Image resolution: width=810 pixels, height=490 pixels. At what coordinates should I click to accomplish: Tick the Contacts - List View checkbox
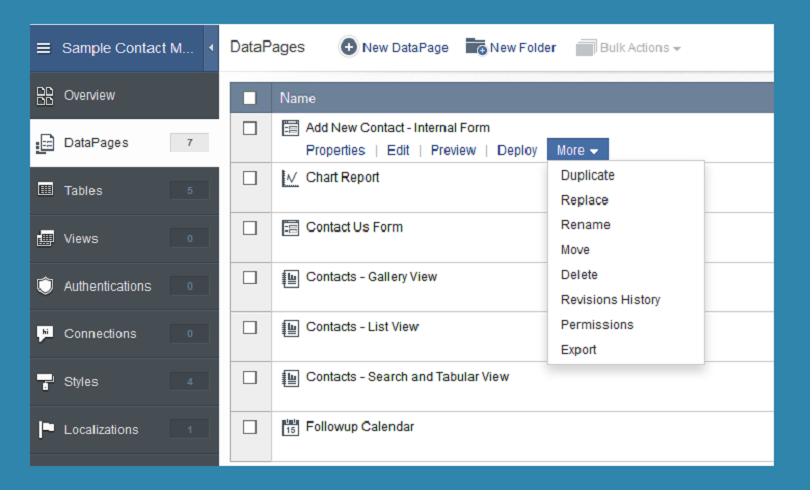point(250,327)
